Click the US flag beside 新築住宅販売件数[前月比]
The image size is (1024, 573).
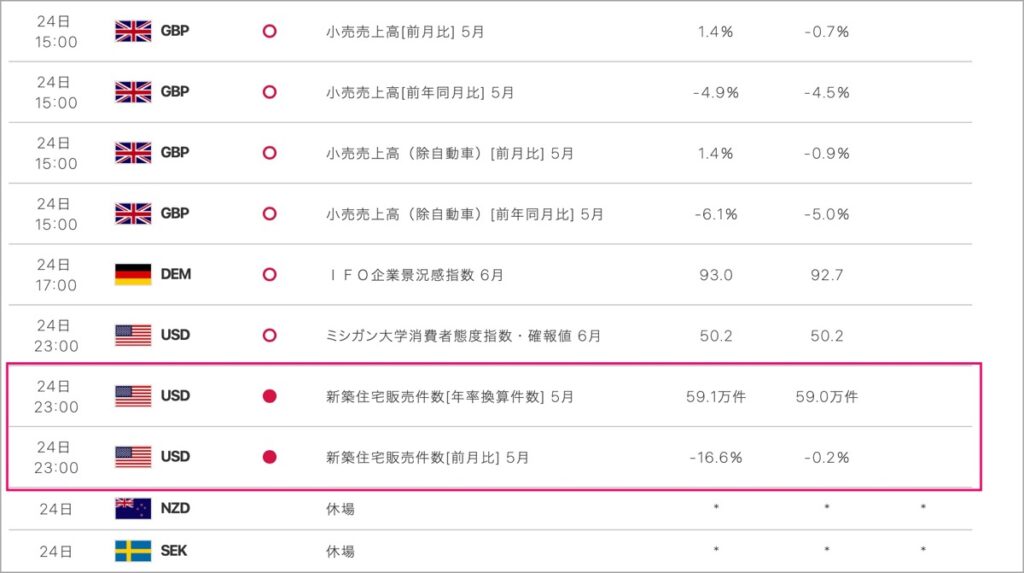133,457
